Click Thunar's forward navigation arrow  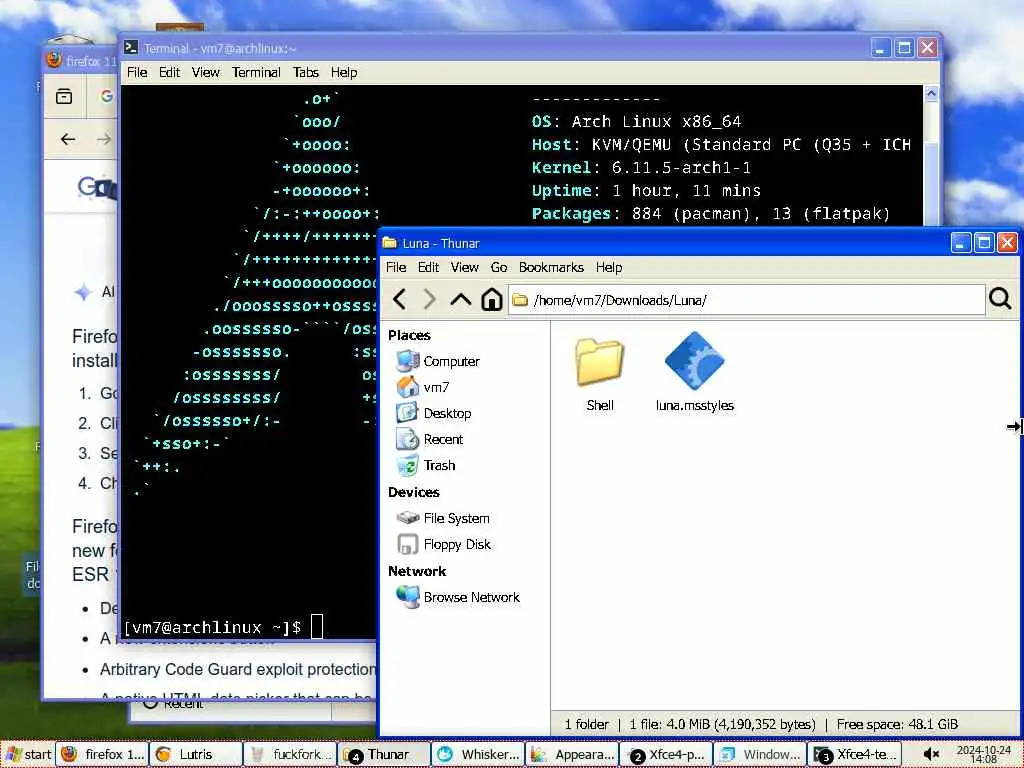429,300
